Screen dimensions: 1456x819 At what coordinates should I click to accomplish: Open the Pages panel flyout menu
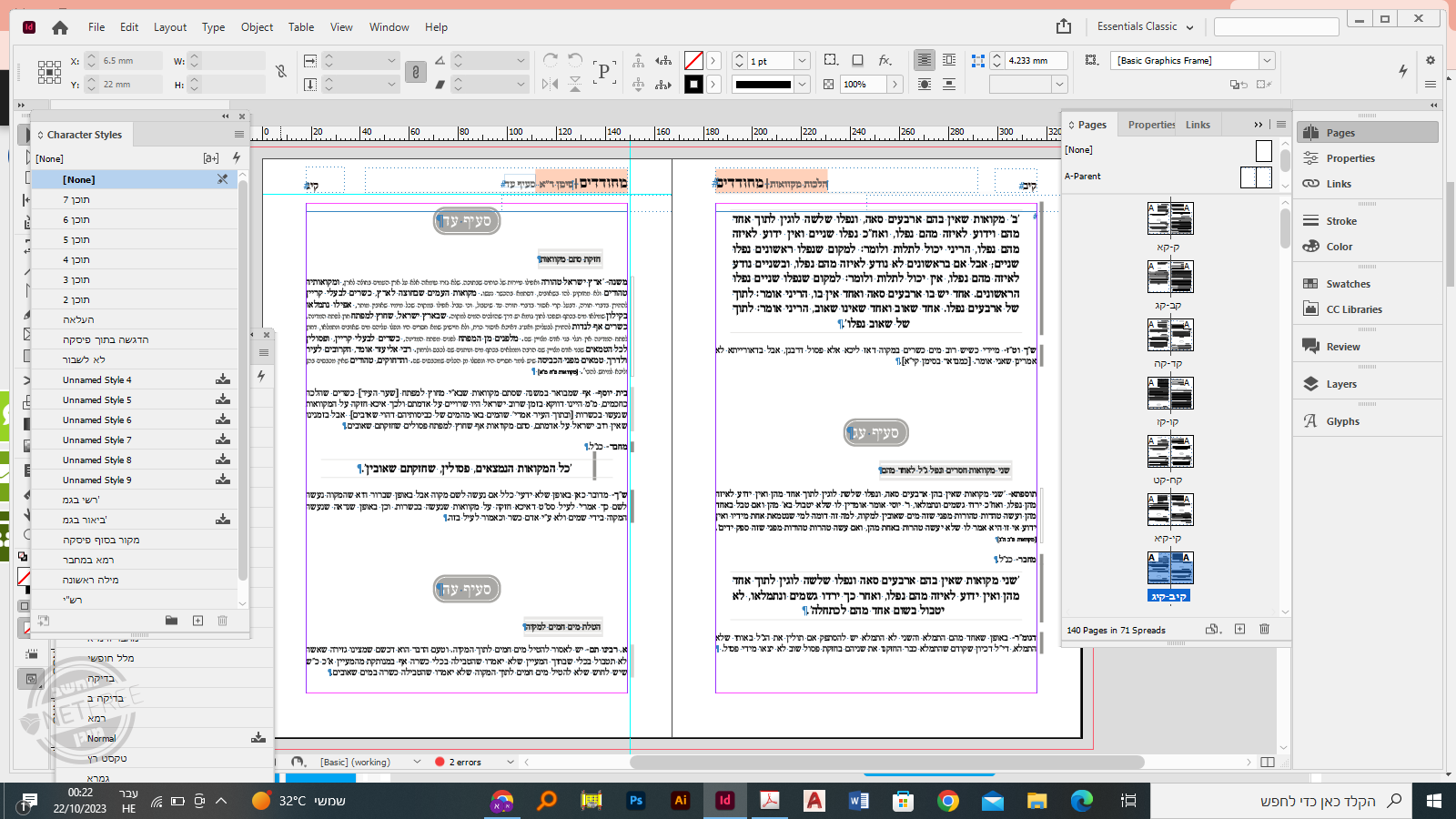pos(1281,125)
